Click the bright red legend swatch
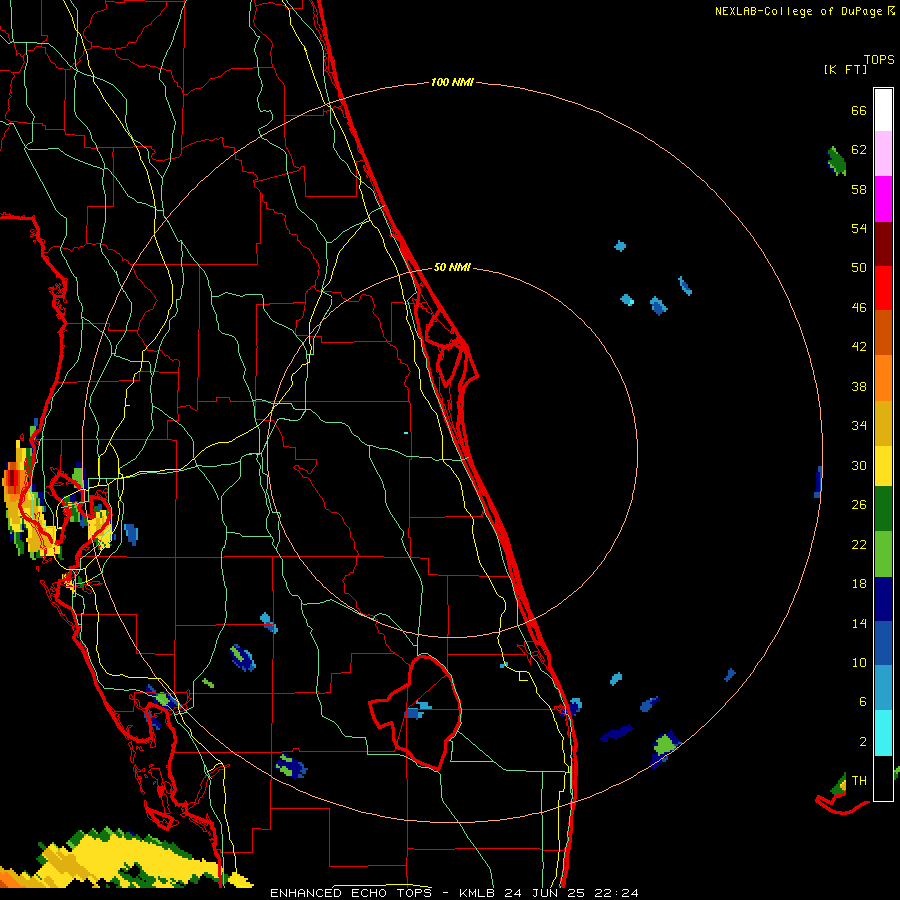Viewport: 900px width, 900px height. [883, 288]
